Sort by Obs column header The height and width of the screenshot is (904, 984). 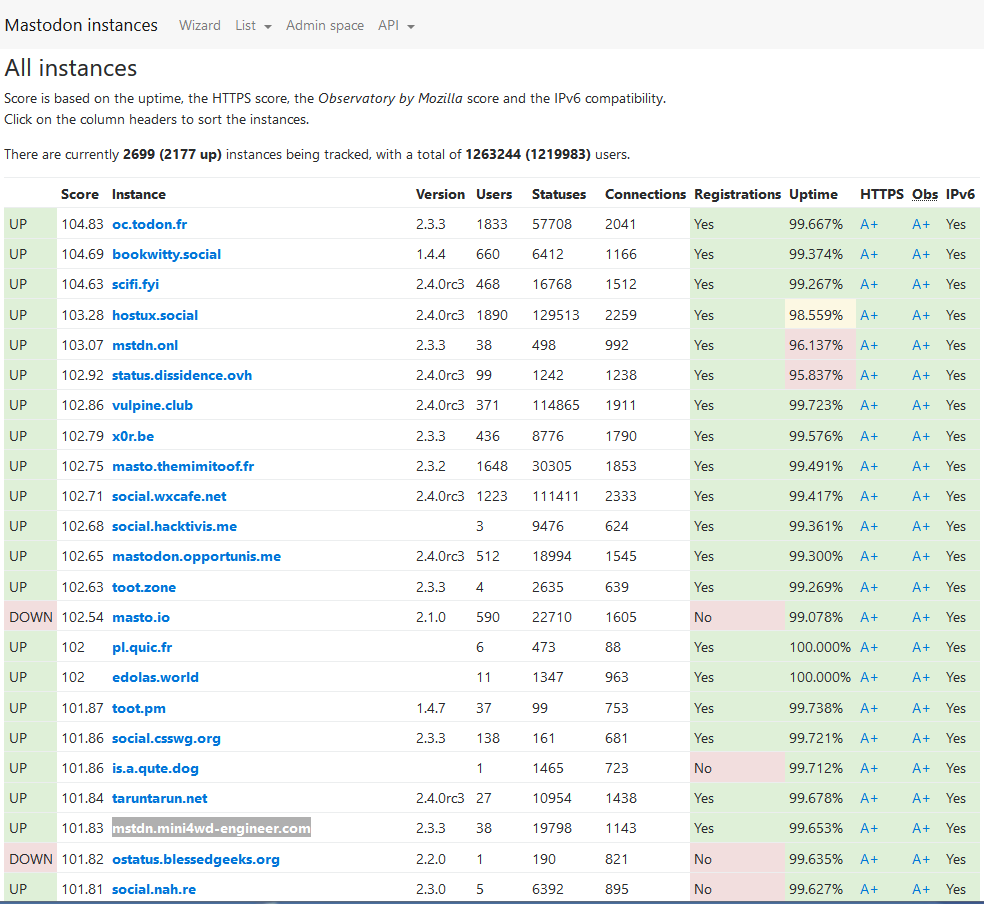925,194
